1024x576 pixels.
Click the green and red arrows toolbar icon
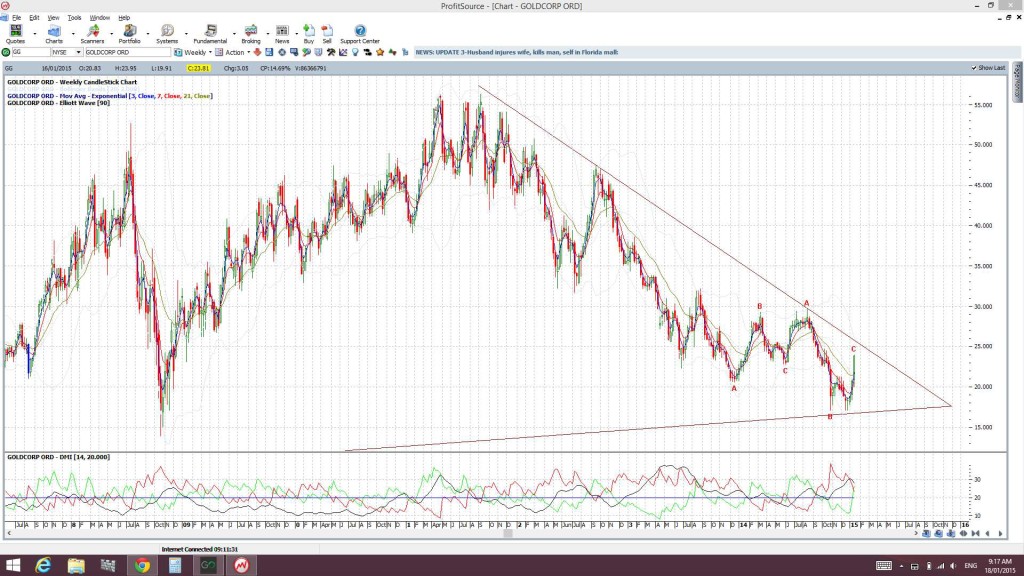point(392,52)
